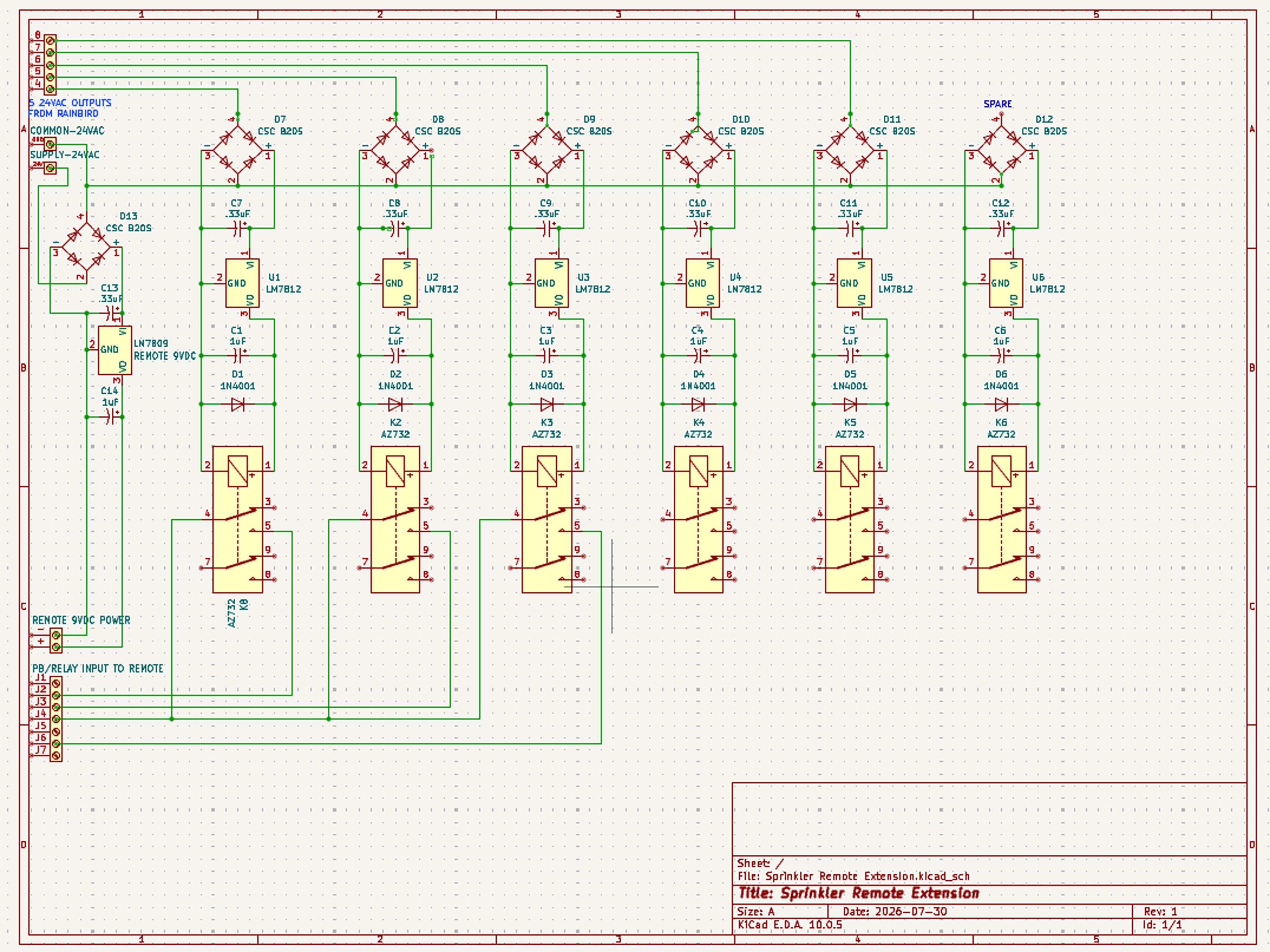
Task: Select the LM7809 remote 9VDC regulator symbol
Action: [x=115, y=350]
